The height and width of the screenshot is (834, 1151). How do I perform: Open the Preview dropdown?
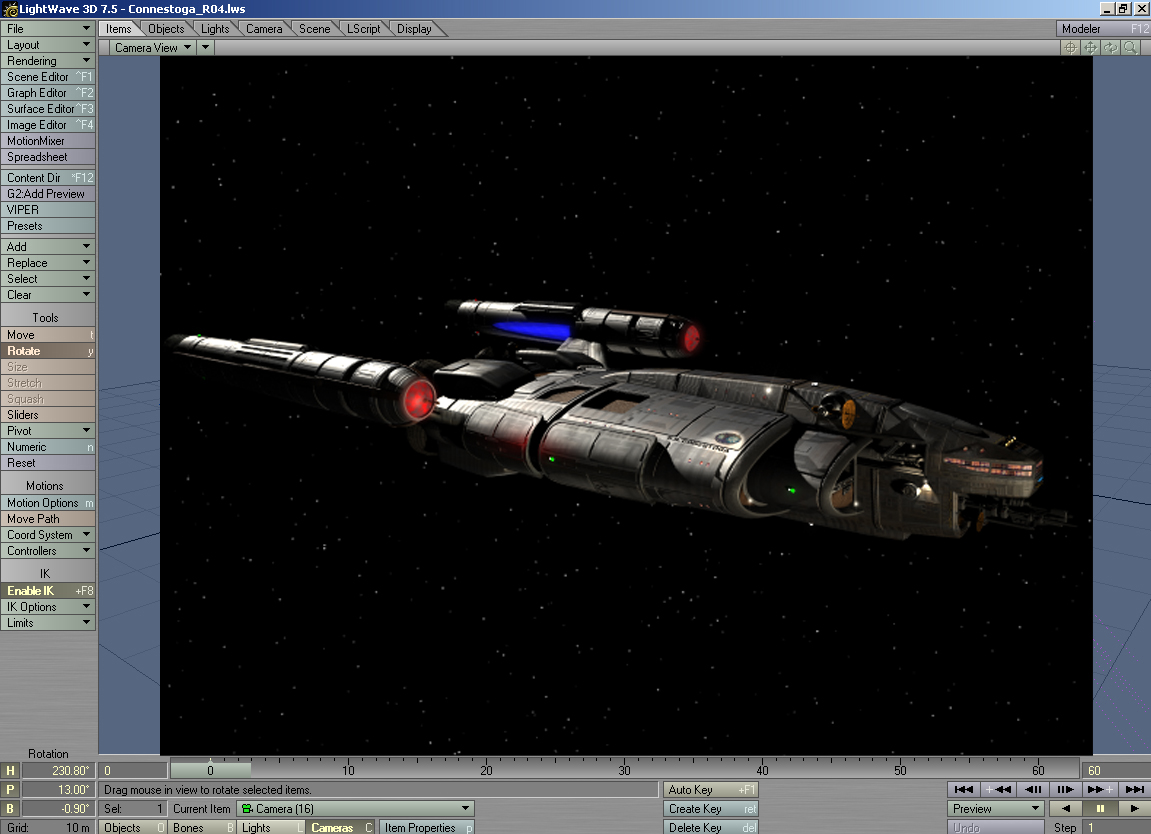click(x=995, y=808)
